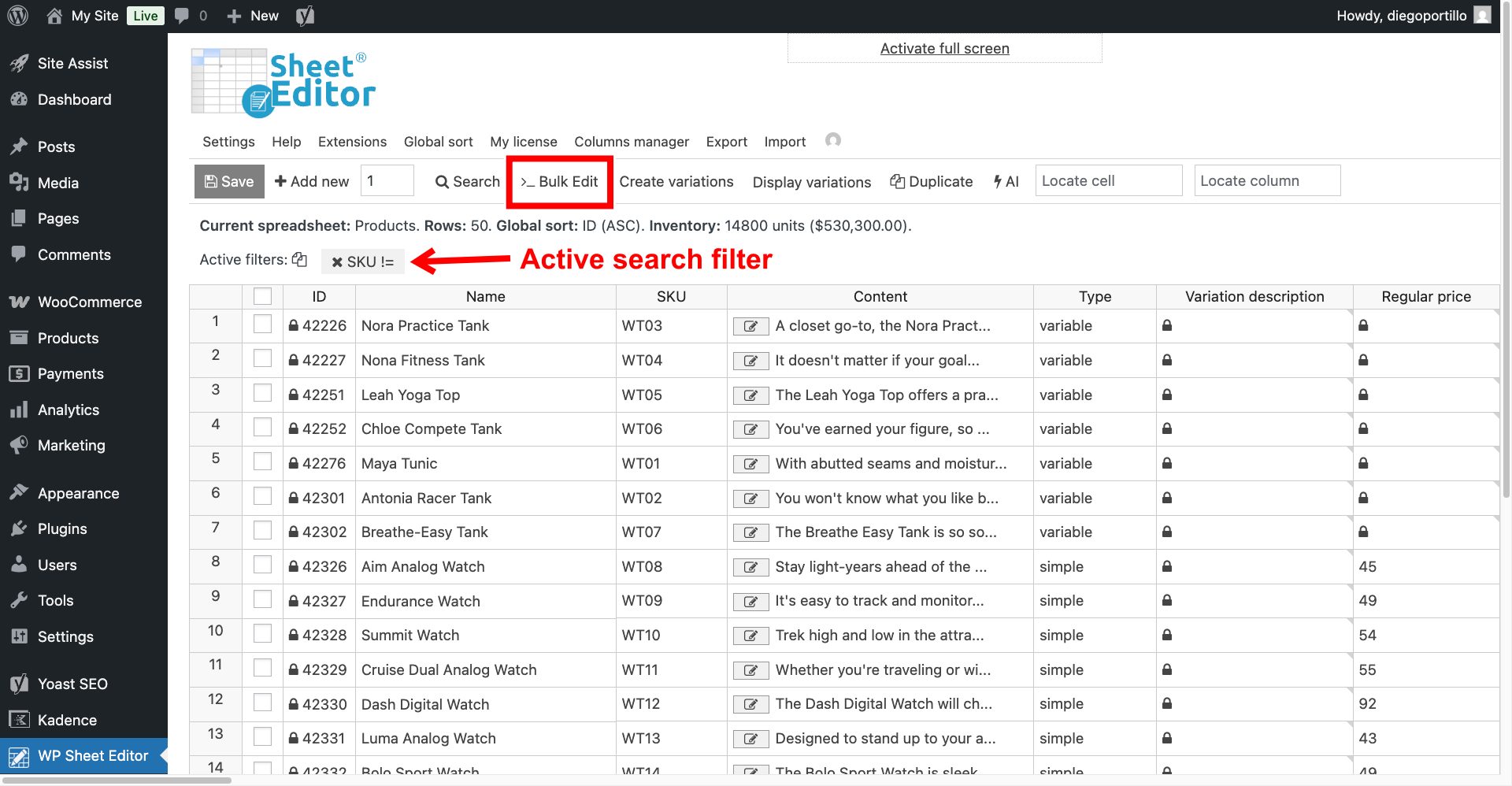This screenshot has height=786, width=1512.
Task: Click the copy icon next to Active filters
Action: click(299, 259)
